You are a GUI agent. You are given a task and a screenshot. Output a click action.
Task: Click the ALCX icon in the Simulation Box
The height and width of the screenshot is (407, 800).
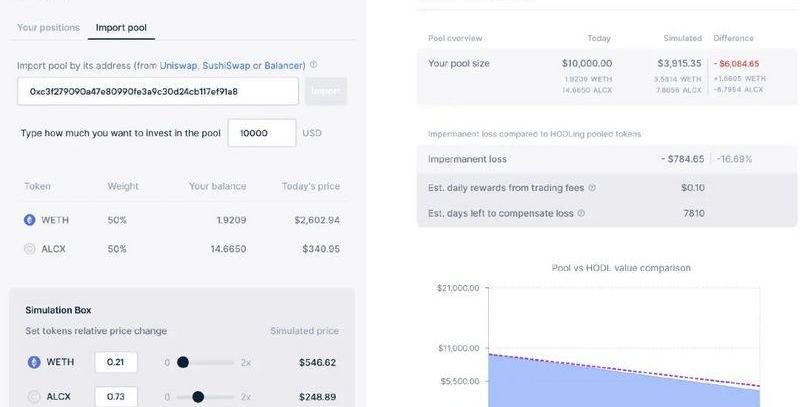34,397
